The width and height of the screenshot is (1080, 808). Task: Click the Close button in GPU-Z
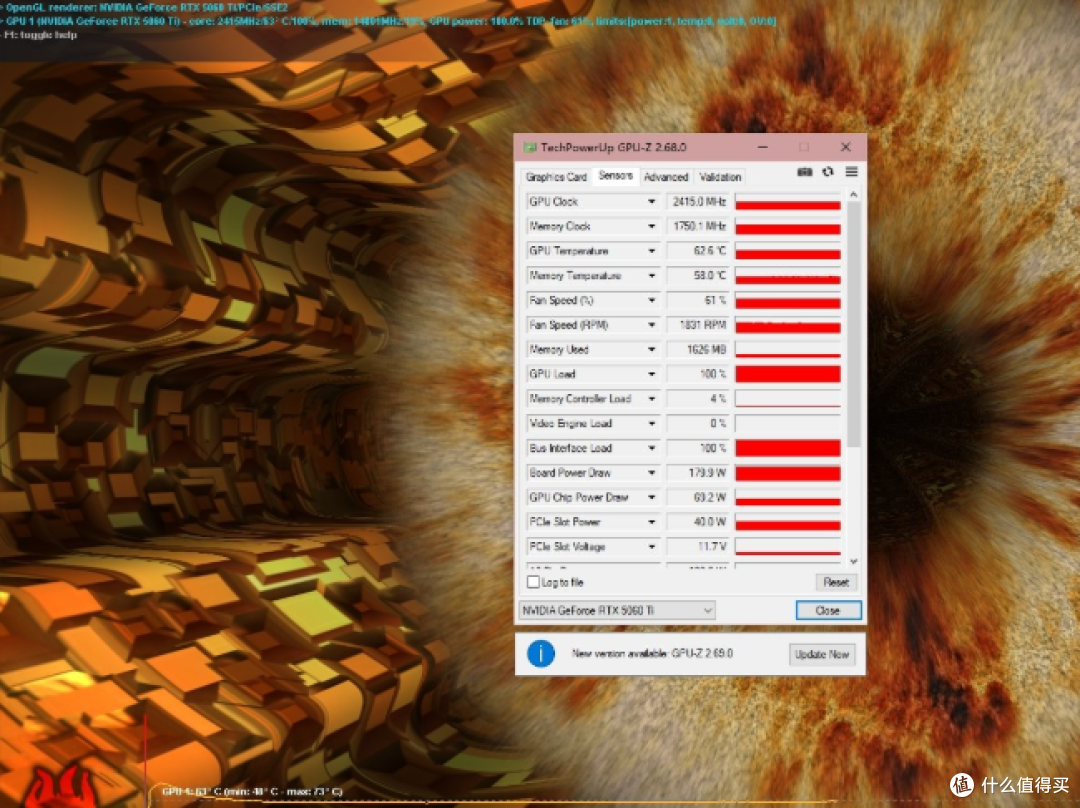pyautogui.click(x=828, y=610)
